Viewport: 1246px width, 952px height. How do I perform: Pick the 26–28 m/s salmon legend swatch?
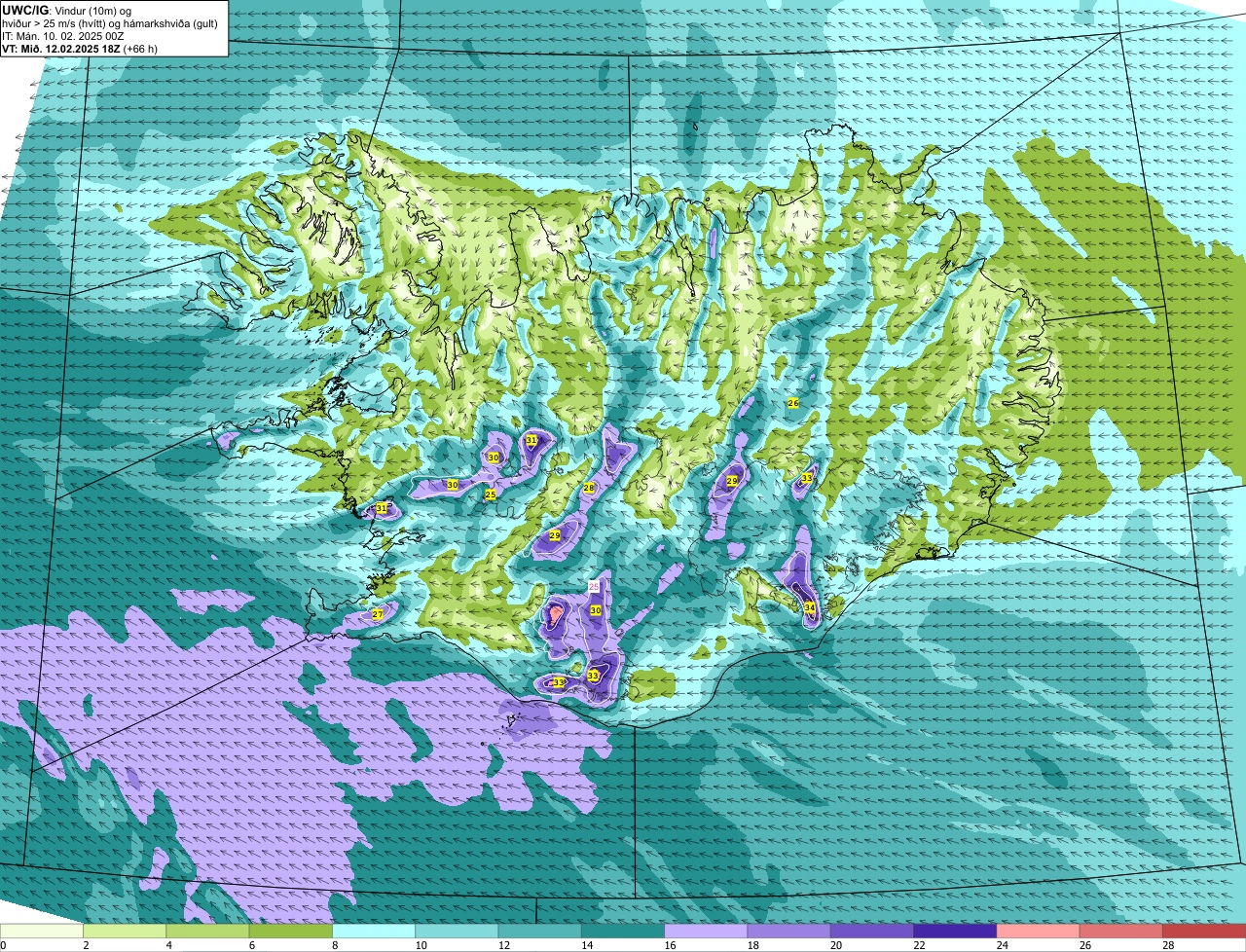tap(1121, 931)
